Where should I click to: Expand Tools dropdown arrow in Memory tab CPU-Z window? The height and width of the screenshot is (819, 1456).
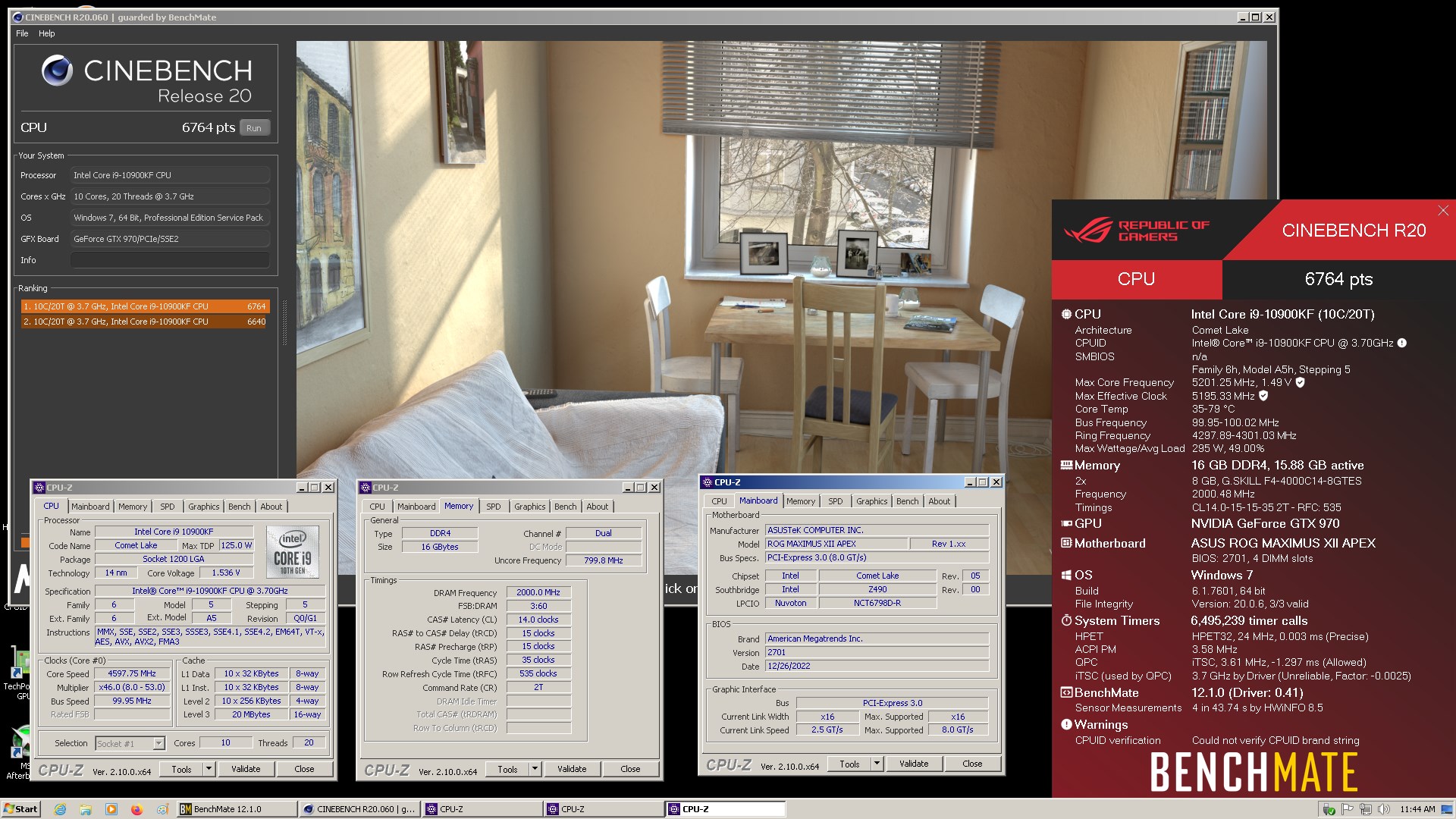point(535,769)
